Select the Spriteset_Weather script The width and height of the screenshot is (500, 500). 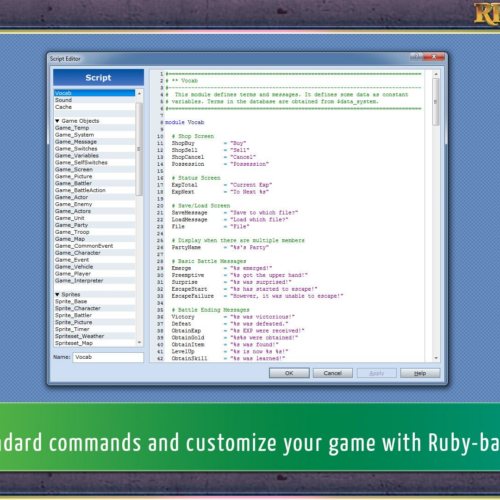[95, 336]
